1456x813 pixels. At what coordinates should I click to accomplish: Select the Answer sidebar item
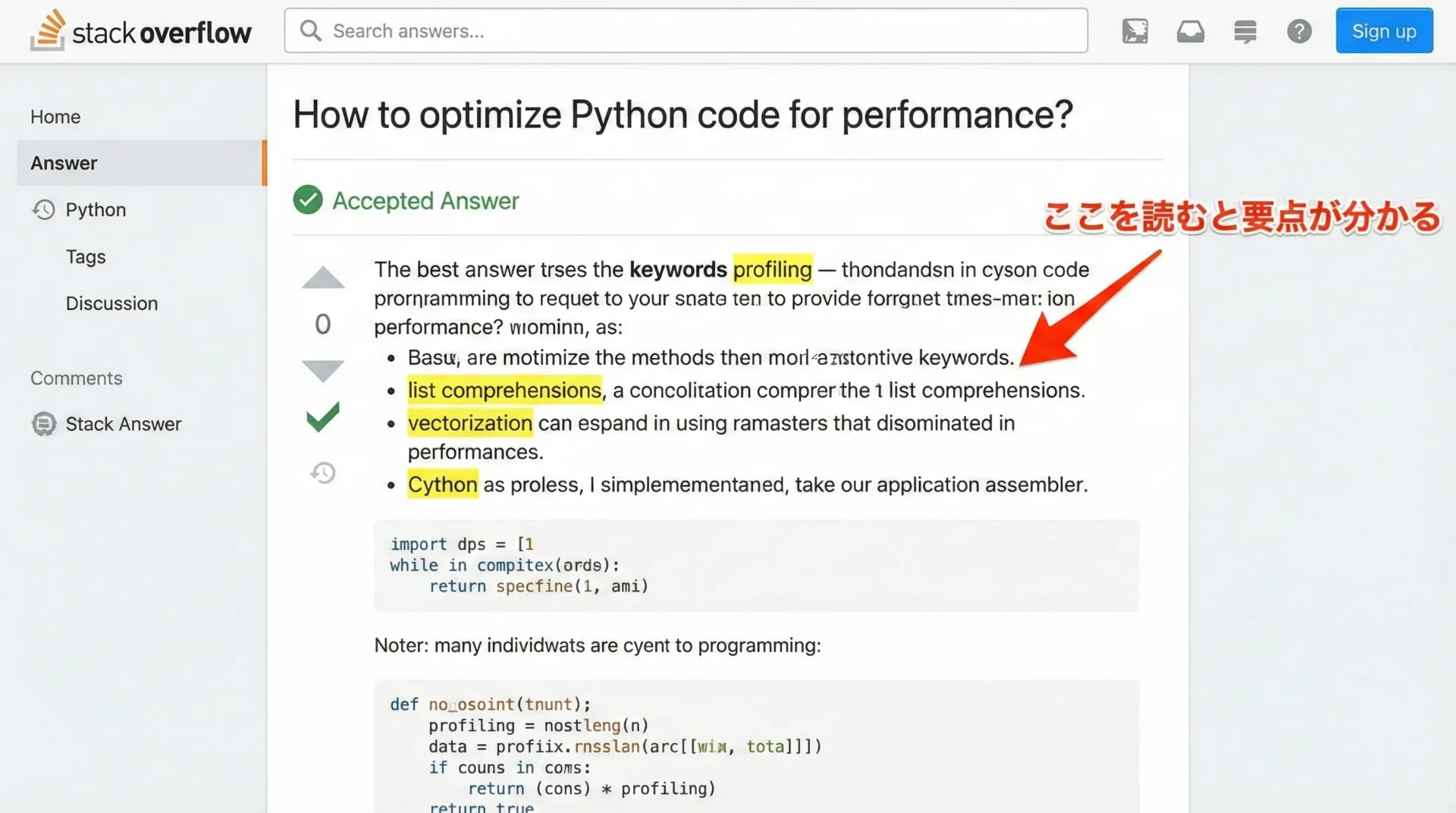tap(64, 163)
